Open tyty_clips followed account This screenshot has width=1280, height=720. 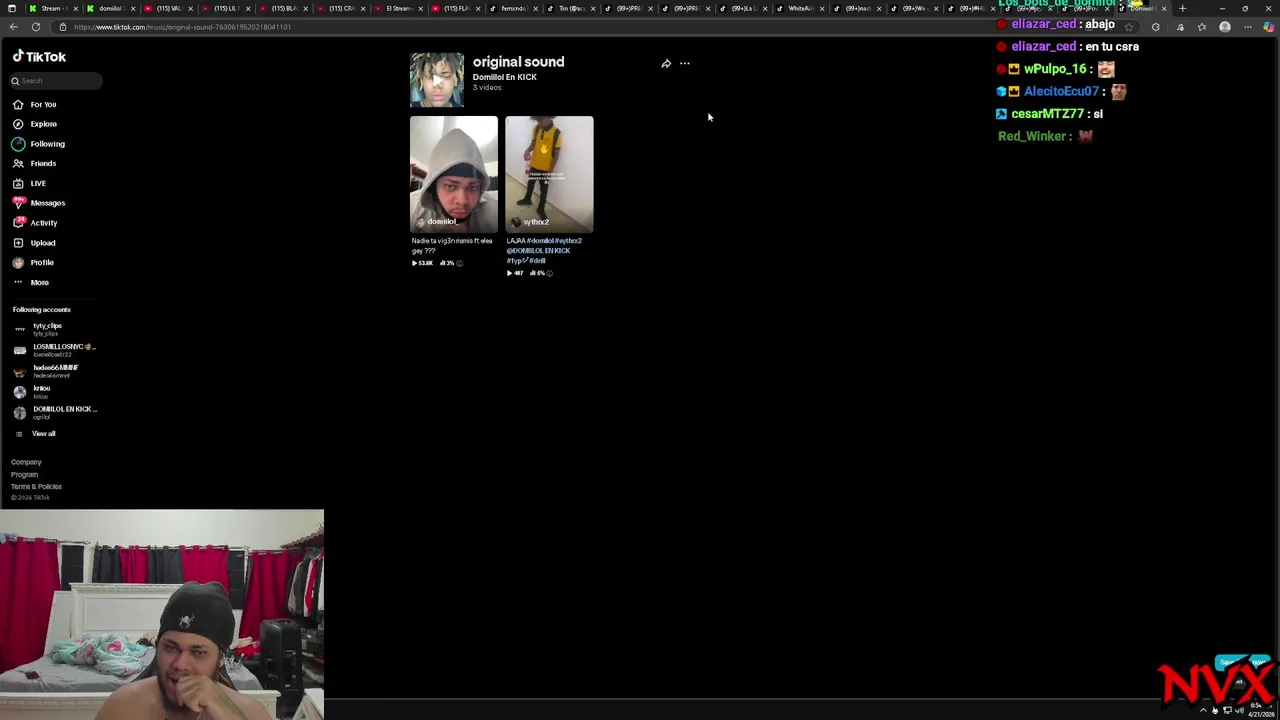coord(40,329)
